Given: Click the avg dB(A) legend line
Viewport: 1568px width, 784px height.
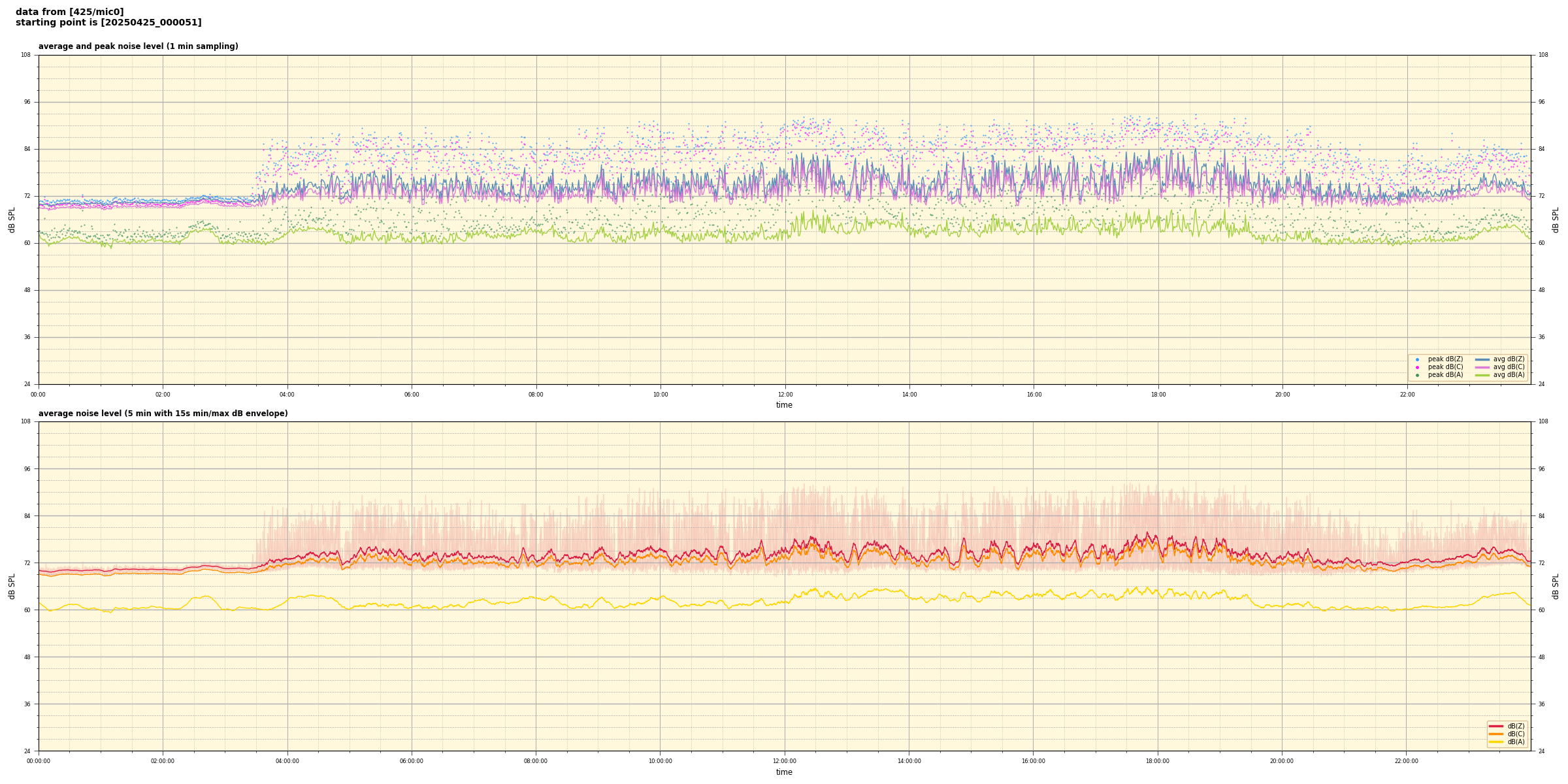Looking at the screenshot, I should pyautogui.click(x=1482, y=375).
